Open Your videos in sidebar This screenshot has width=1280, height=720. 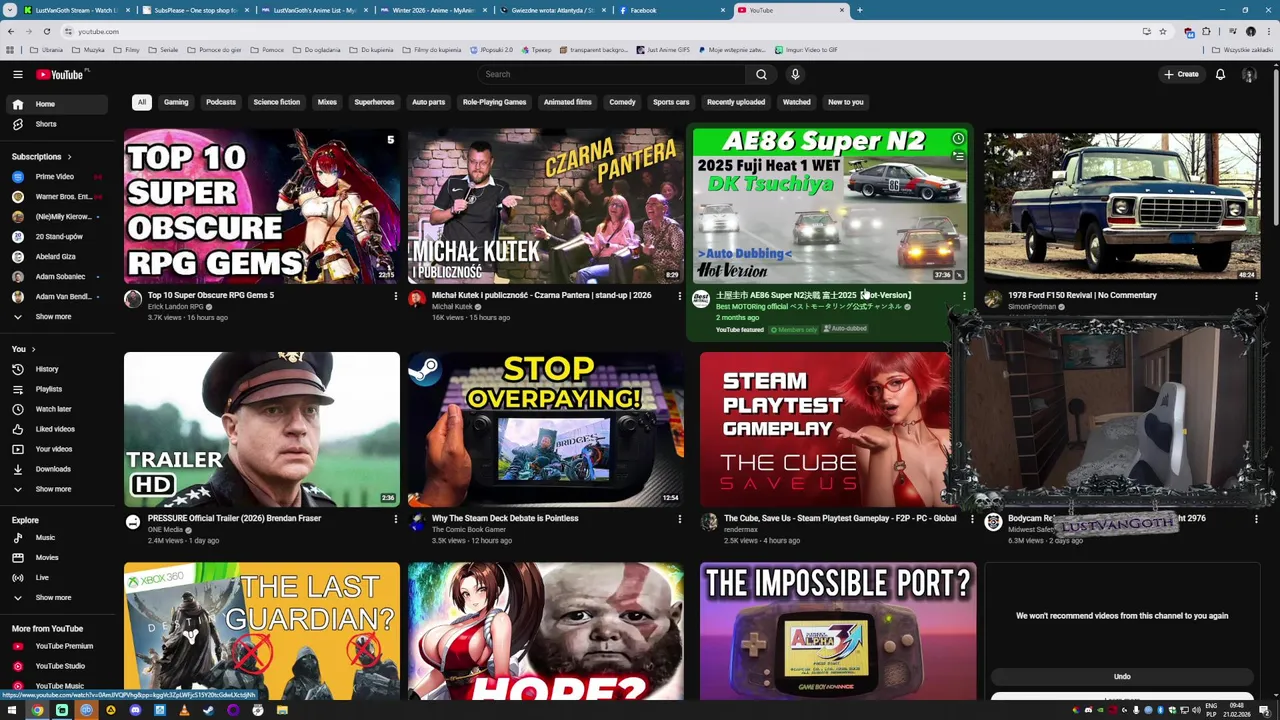(x=56, y=449)
